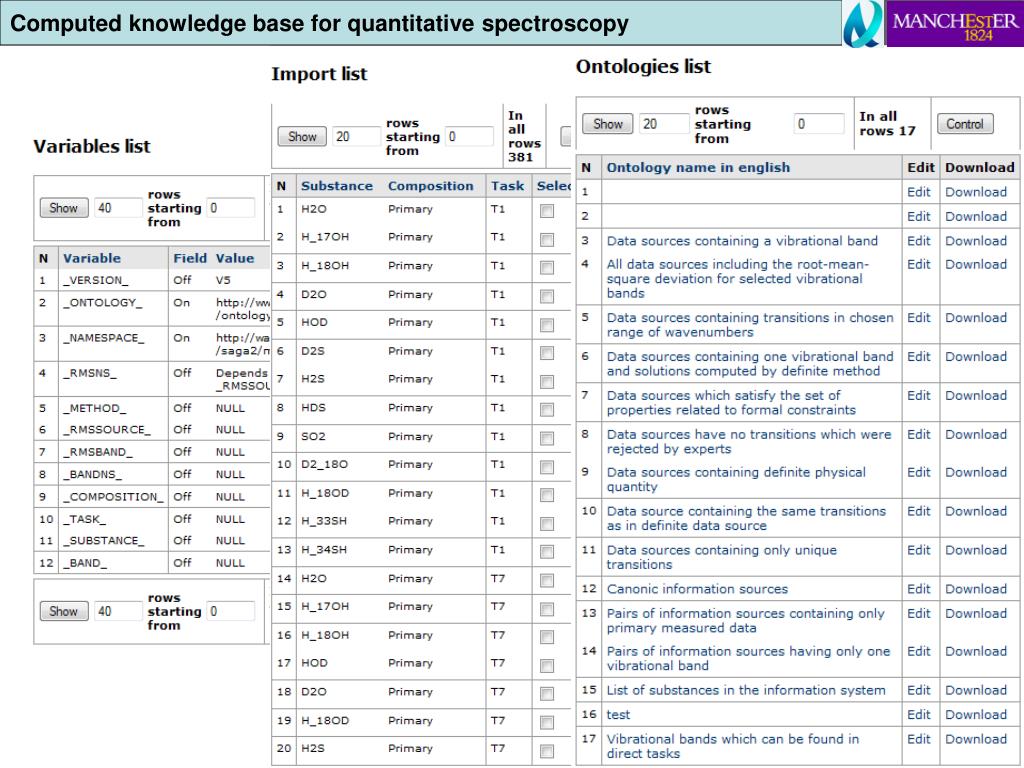Tick the Select checkbox for HOD row 5
The height and width of the screenshot is (768, 1024).
point(547,325)
